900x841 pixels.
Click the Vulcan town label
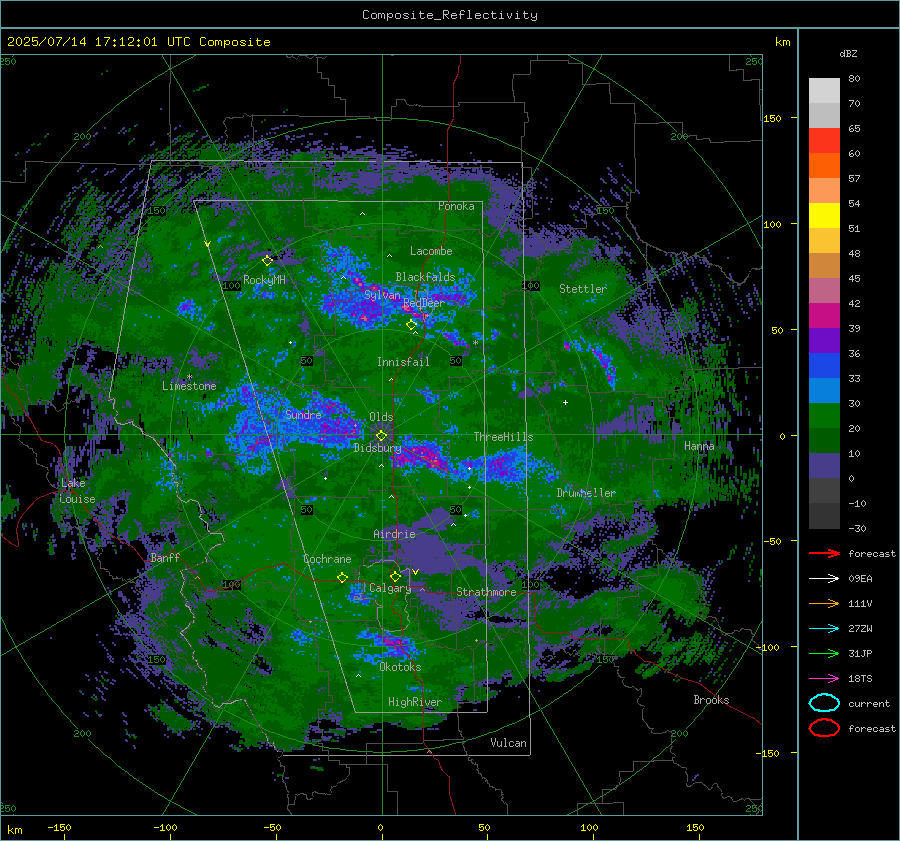coord(509,743)
